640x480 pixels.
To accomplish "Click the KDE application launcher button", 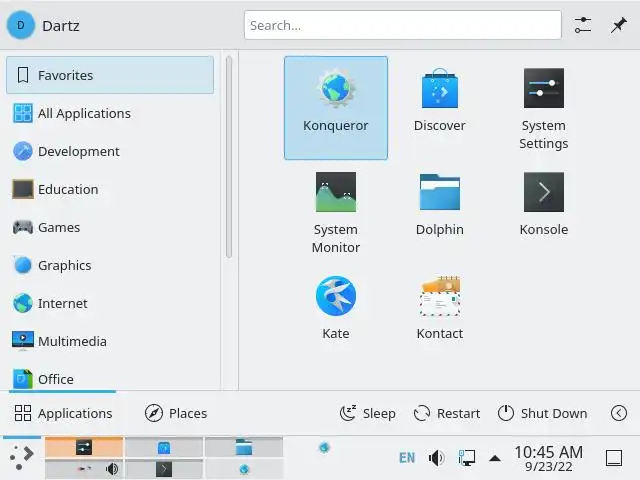I will pos(22,458).
